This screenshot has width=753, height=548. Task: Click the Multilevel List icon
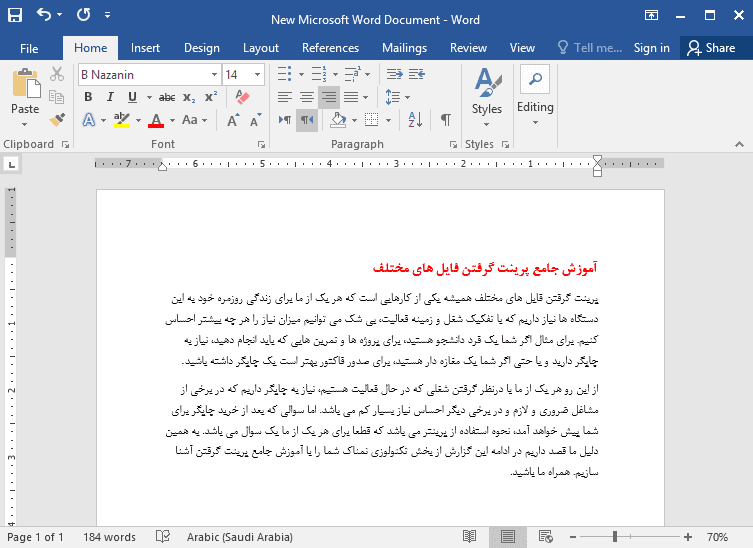(x=352, y=74)
